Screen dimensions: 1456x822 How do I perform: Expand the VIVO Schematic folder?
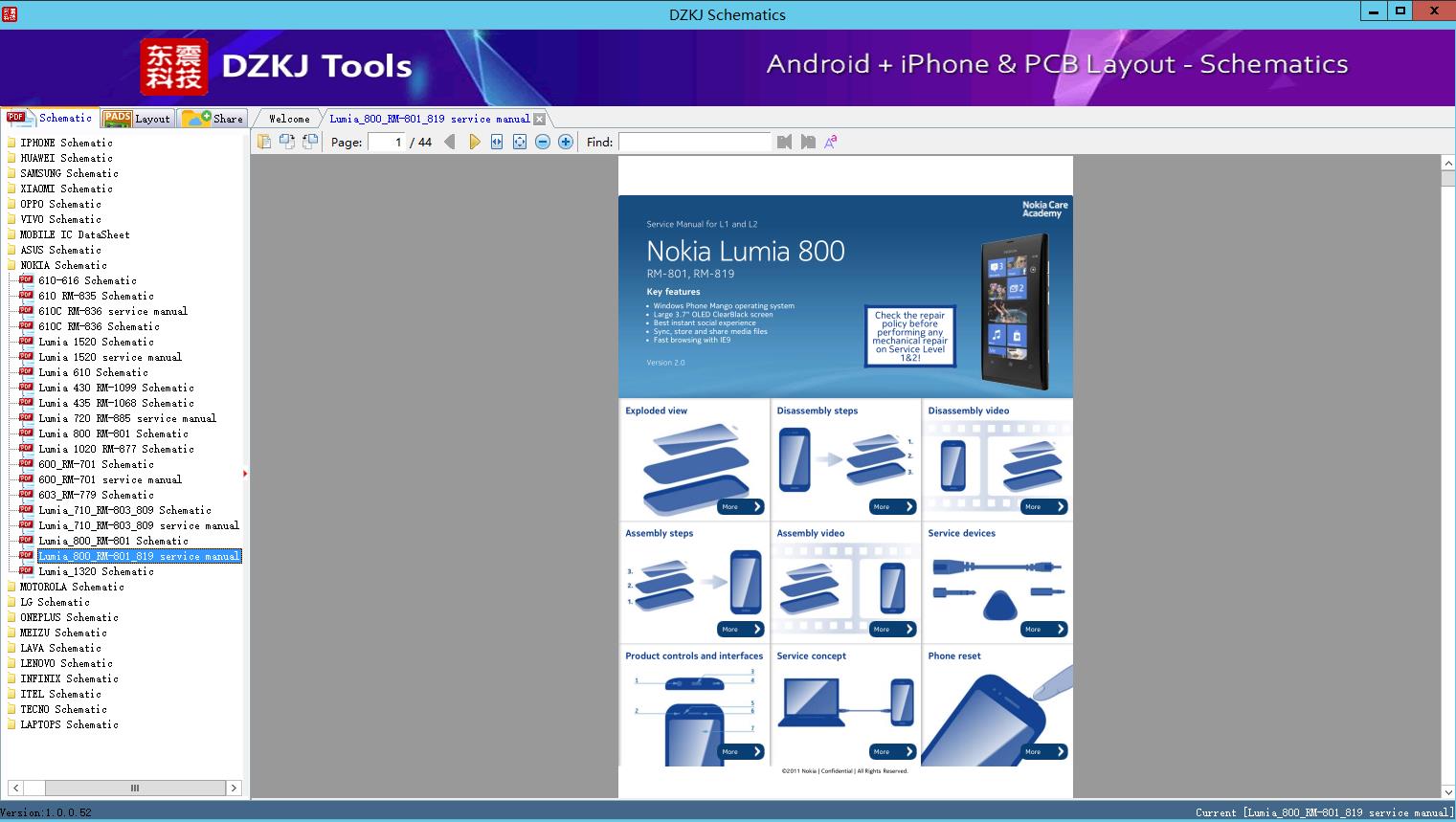[x=60, y=219]
